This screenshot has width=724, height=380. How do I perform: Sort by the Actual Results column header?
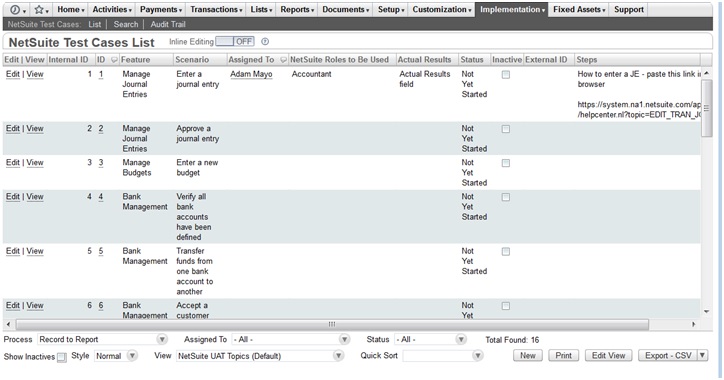424,60
